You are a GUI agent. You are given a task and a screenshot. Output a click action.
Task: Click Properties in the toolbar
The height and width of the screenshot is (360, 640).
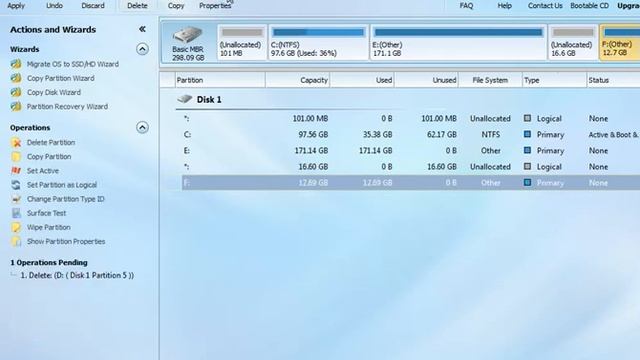(215, 6)
